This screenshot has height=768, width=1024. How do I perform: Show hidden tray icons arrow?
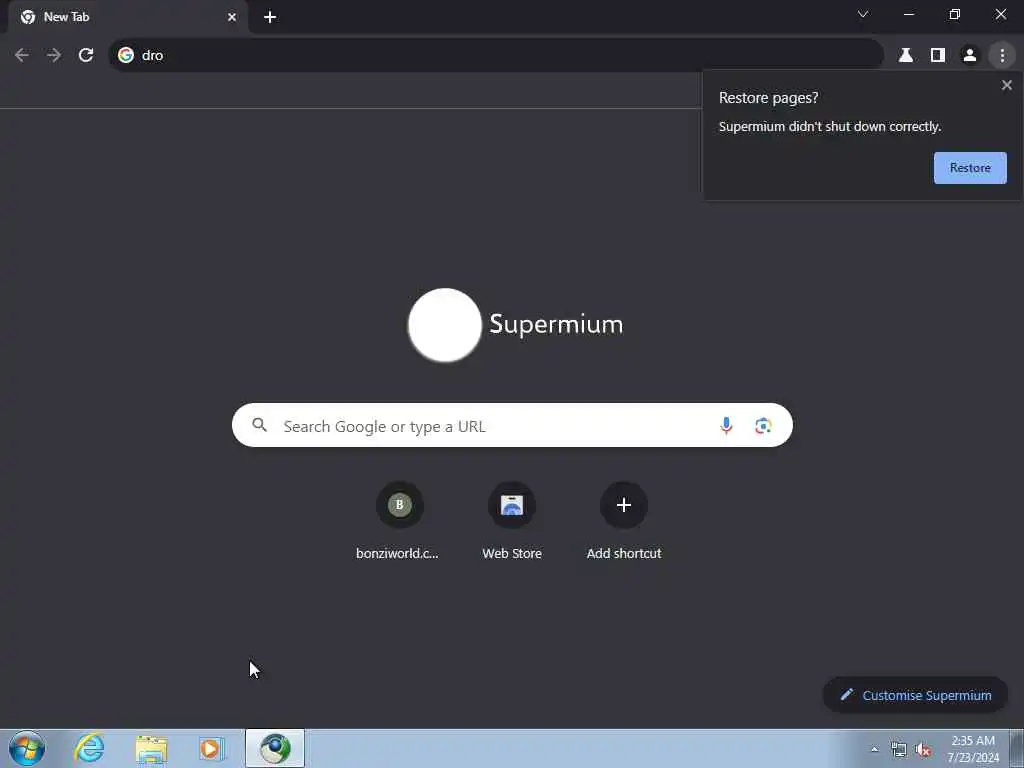pyautogui.click(x=874, y=749)
